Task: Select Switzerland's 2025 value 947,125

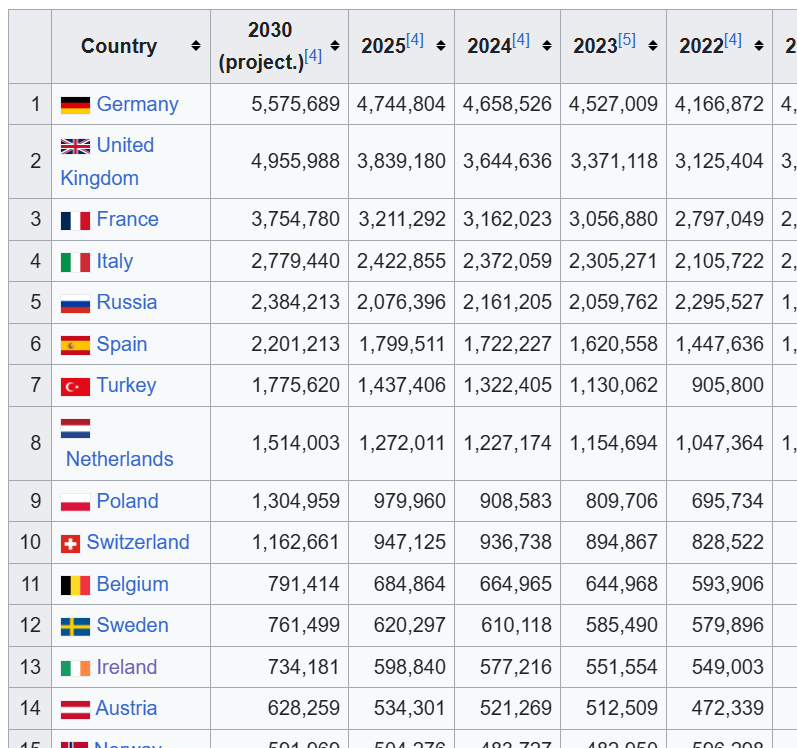Action: (x=410, y=542)
